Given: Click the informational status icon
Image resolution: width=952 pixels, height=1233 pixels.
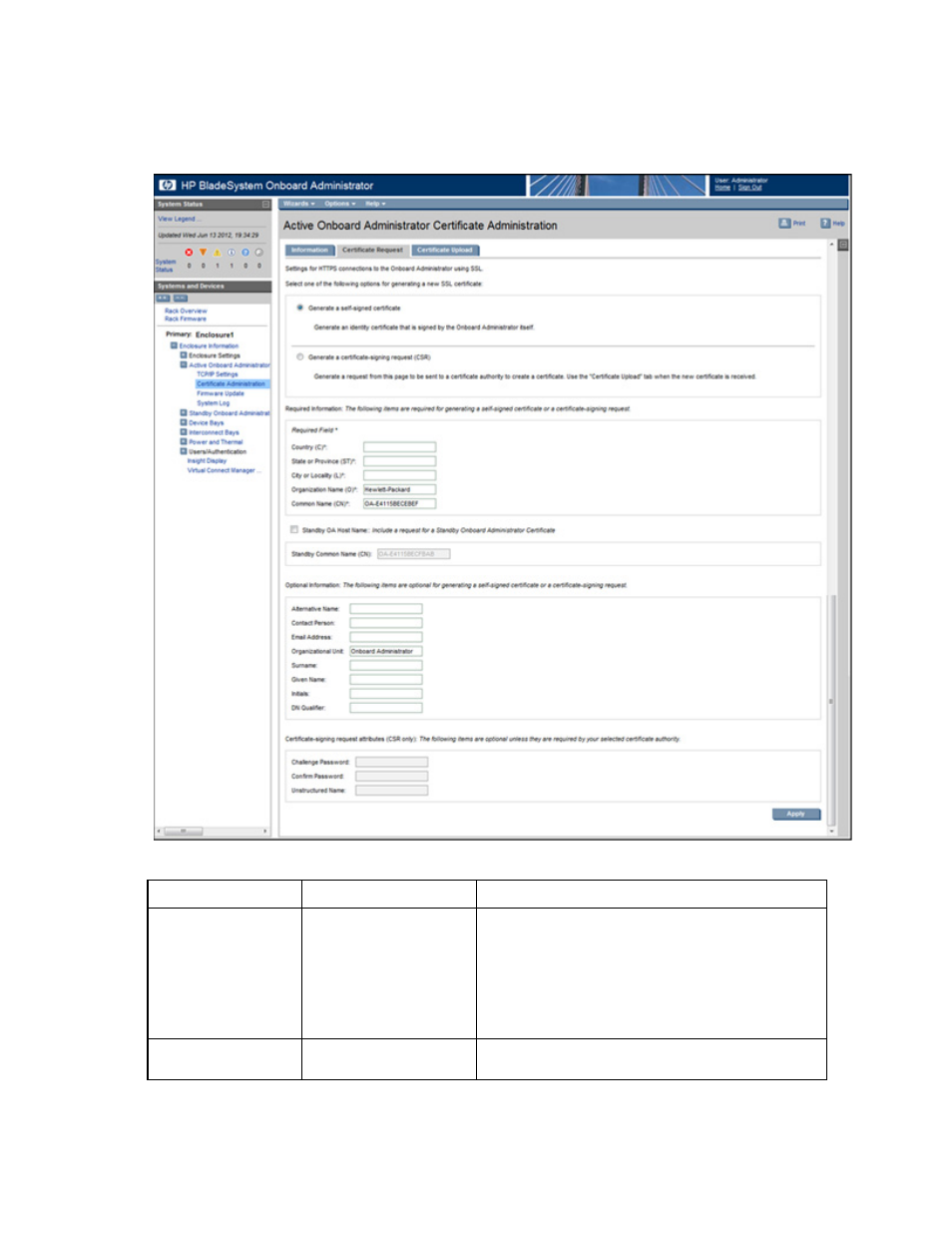Looking at the screenshot, I should coord(231,253).
